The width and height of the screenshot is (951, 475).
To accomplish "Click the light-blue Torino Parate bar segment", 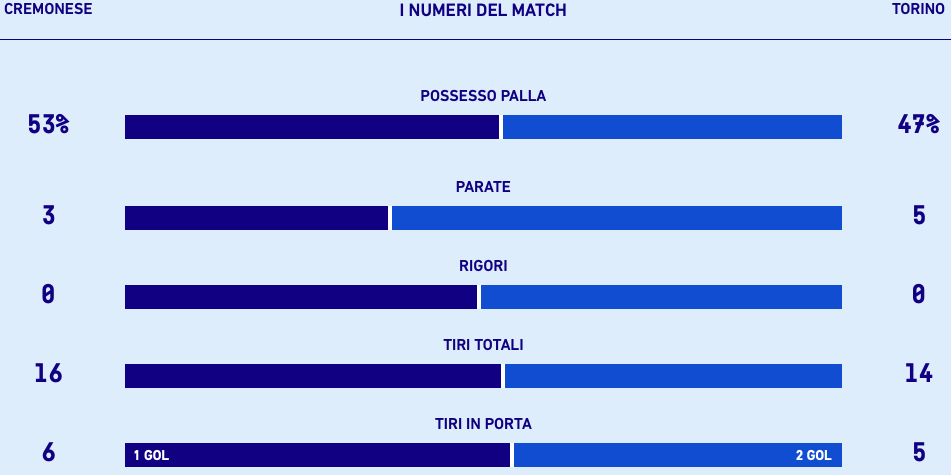I will click(616, 218).
